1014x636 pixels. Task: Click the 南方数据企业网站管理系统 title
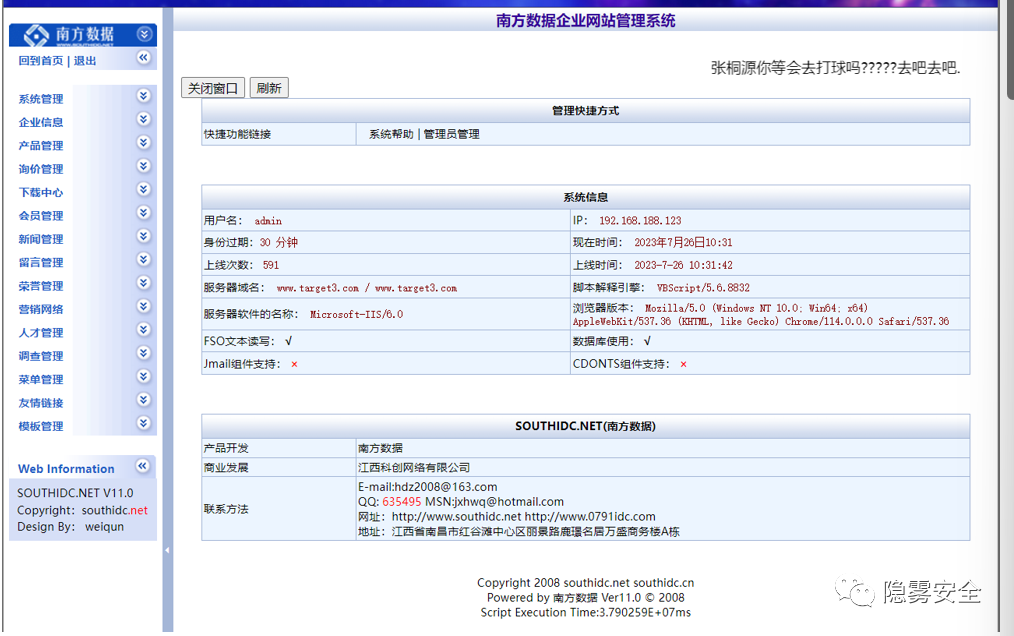click(586, 21)
